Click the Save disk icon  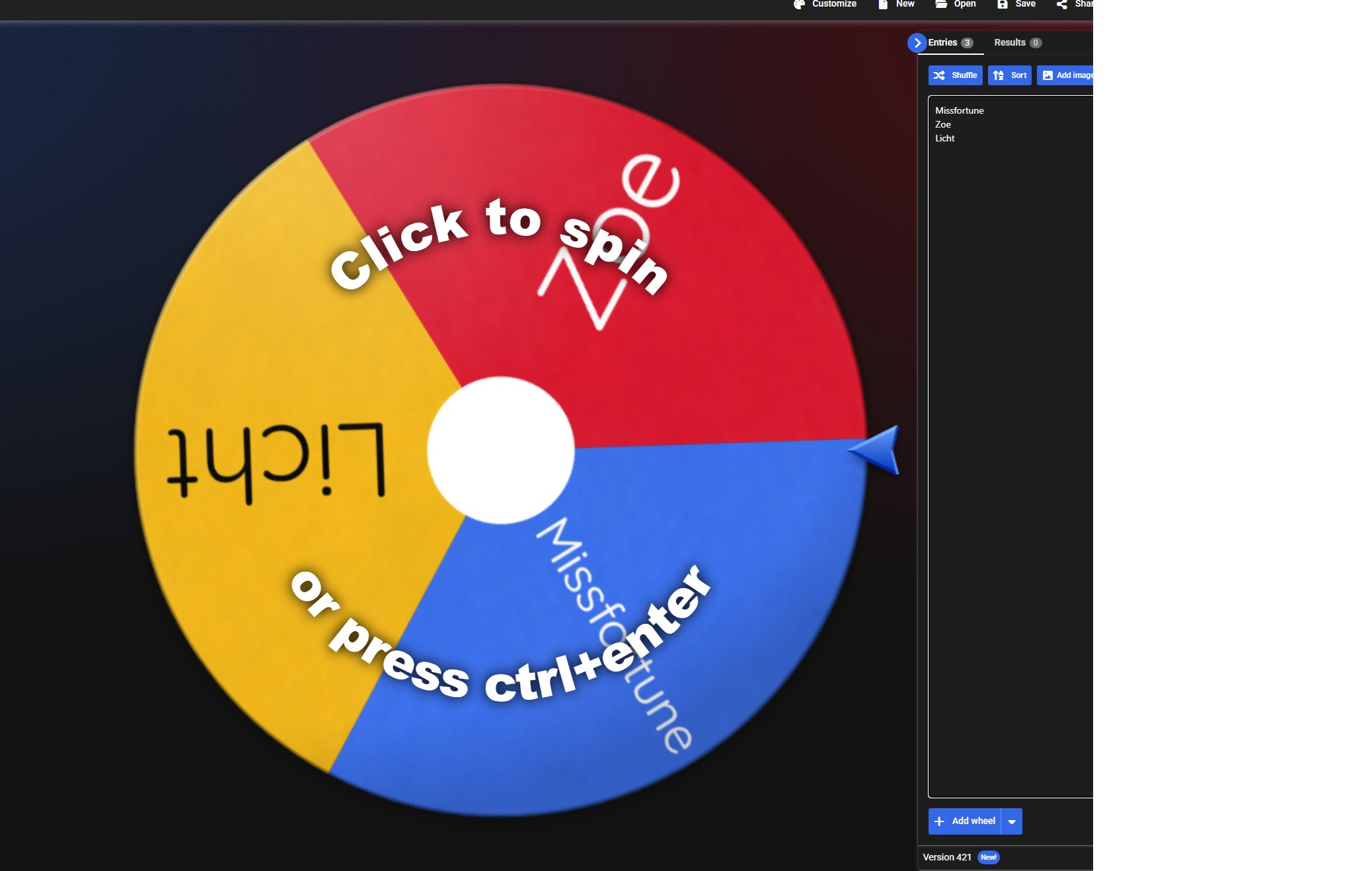[x=1003, y=4]
